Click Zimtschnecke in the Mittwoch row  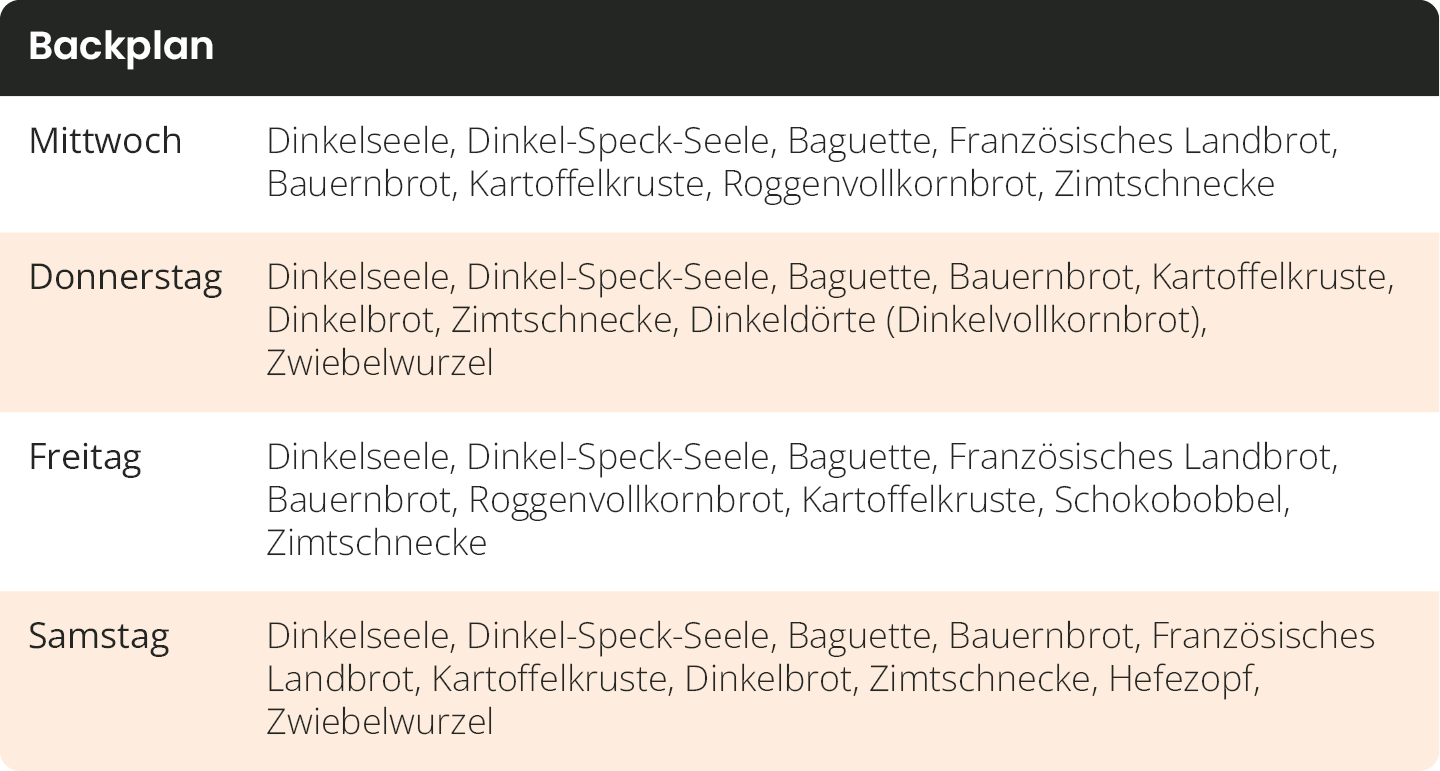click(1164, 184)
